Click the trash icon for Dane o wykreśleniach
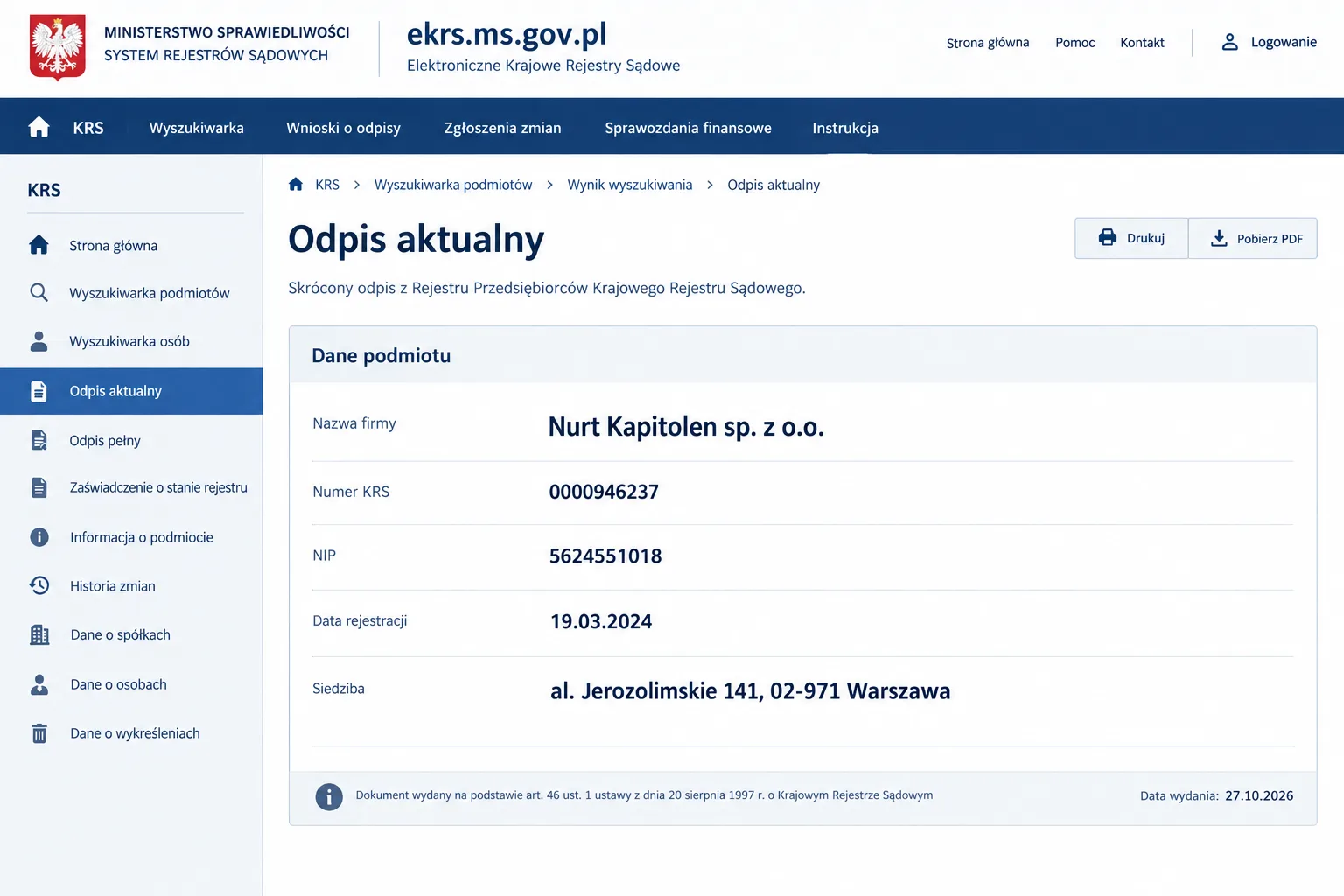Viewport: 1344px width, 896px height. 39,733
